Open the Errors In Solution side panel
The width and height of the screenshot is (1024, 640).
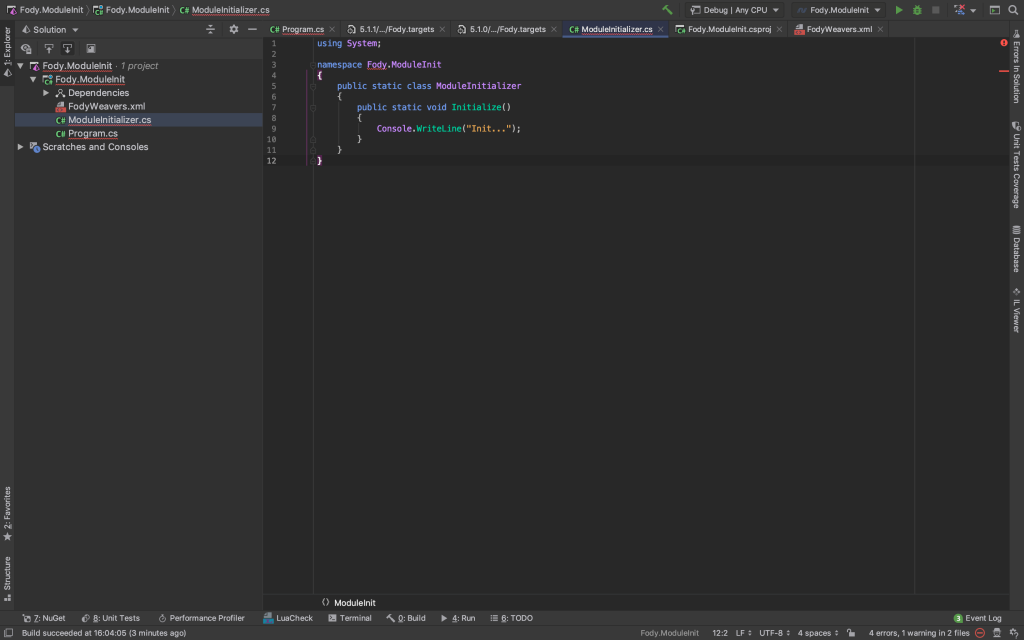pyautogui.click(x=1016, y=65)
